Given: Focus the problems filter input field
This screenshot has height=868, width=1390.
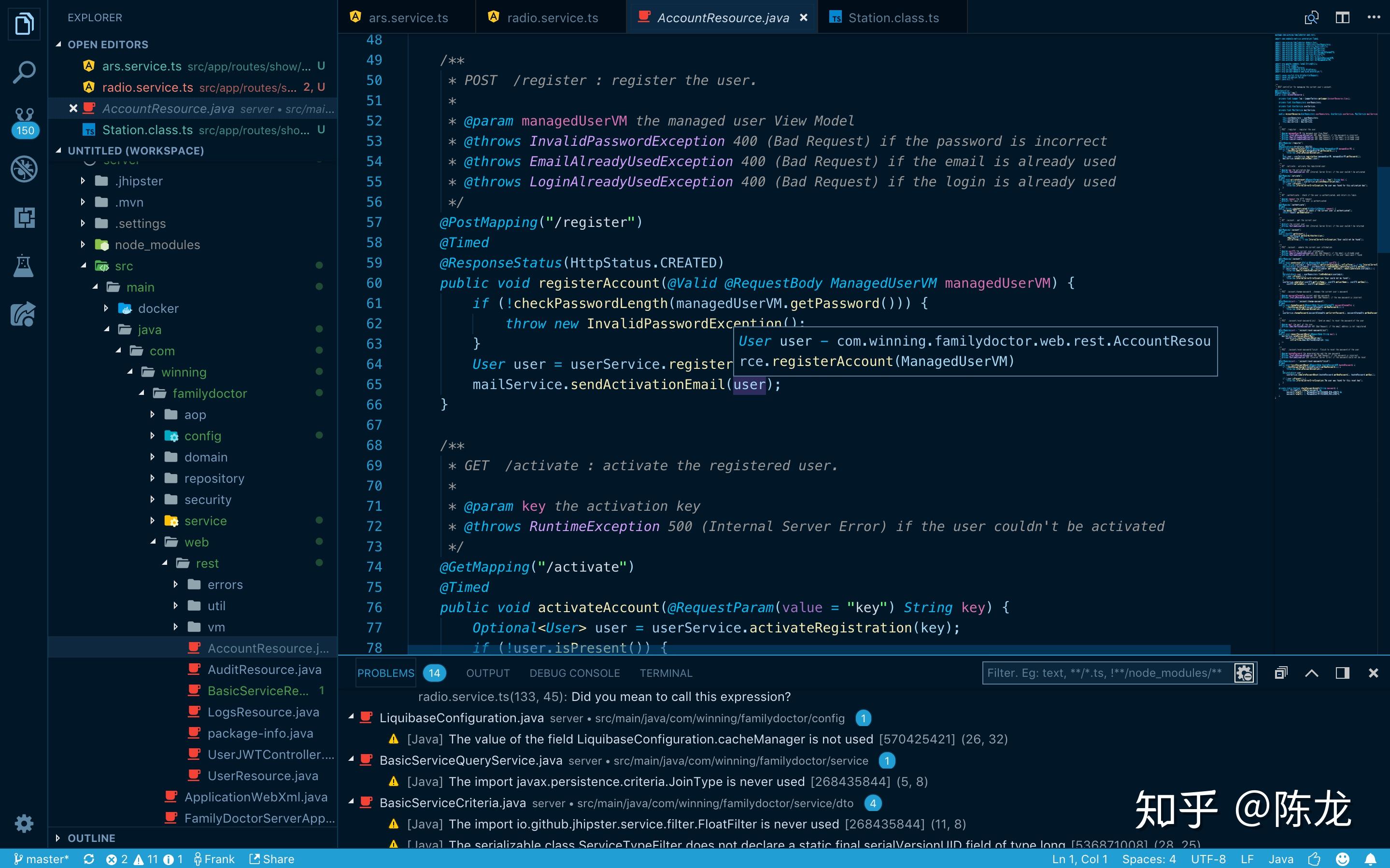Looking at the screenshot, I should tap(1105, 673).
